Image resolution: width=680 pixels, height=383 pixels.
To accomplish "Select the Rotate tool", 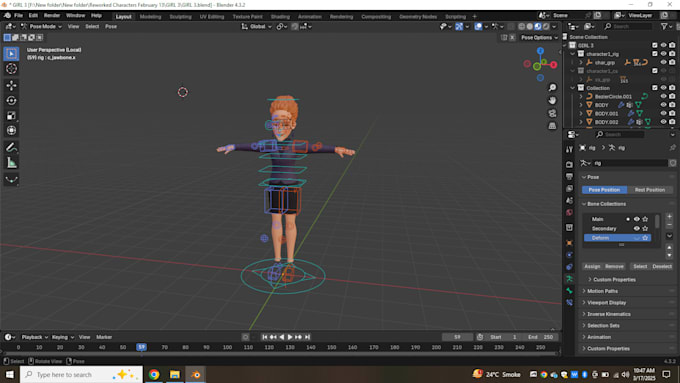I will [11, 100].
